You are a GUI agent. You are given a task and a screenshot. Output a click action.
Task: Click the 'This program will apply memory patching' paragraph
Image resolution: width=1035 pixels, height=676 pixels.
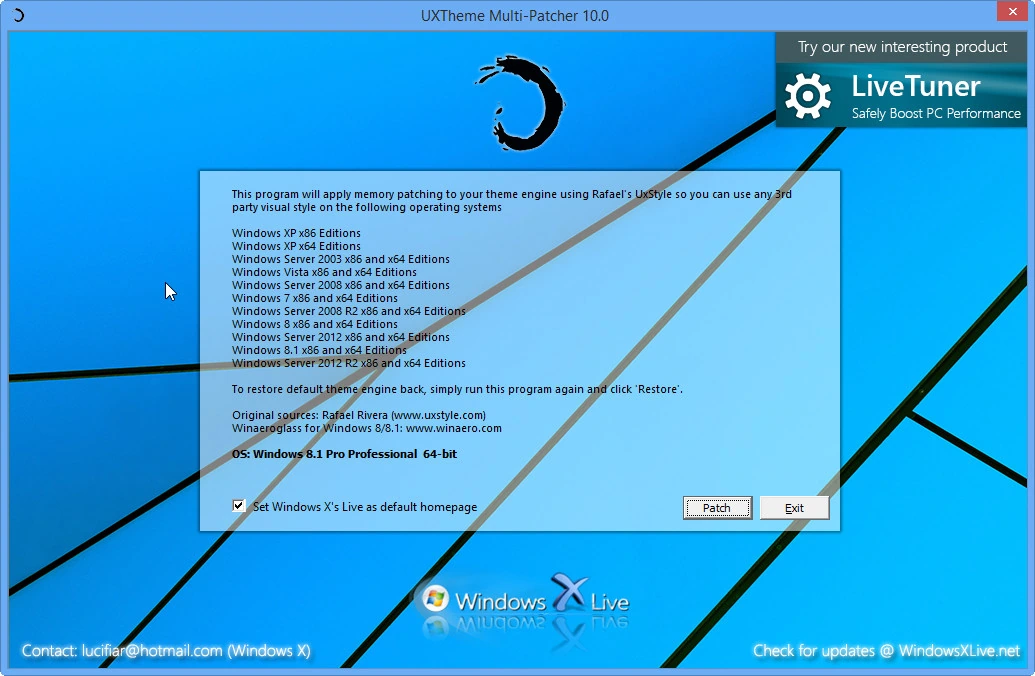pyautogui.click(x=512, y=201)
